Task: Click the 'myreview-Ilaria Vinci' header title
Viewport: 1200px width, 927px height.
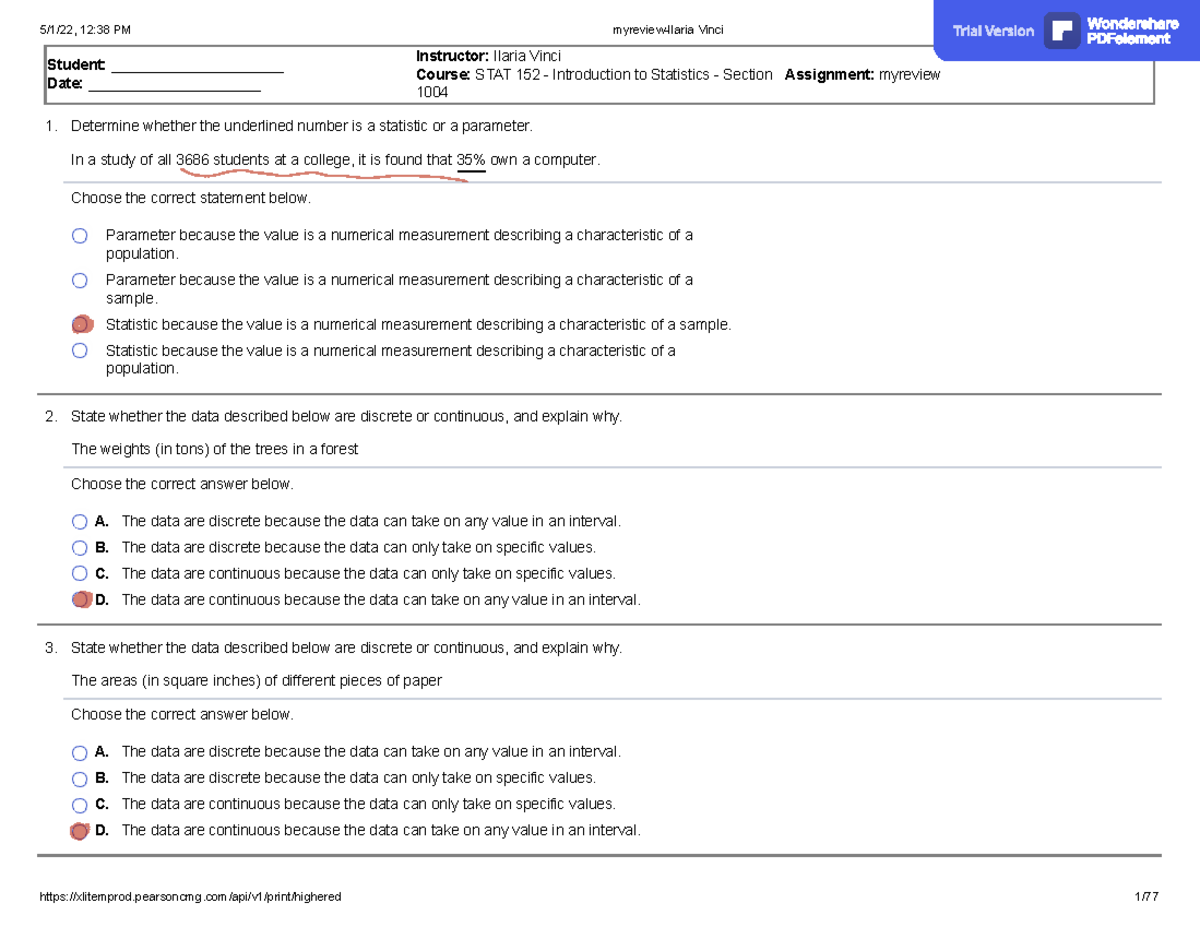Action: pos(667,29)
